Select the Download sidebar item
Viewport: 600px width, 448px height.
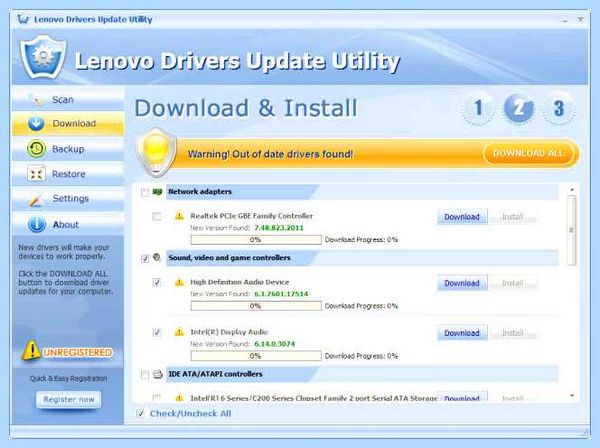[68, 124]
